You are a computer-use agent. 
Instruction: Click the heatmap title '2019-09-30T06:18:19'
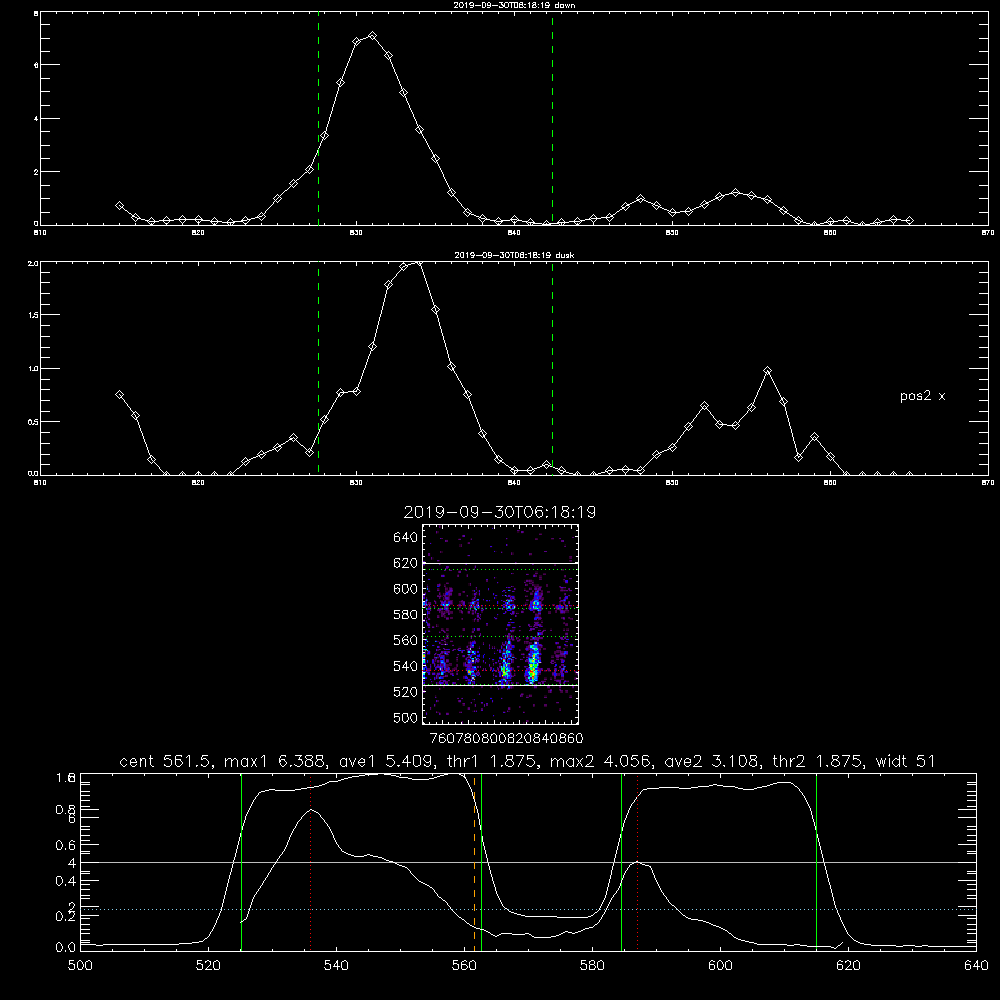click(500, 512)
